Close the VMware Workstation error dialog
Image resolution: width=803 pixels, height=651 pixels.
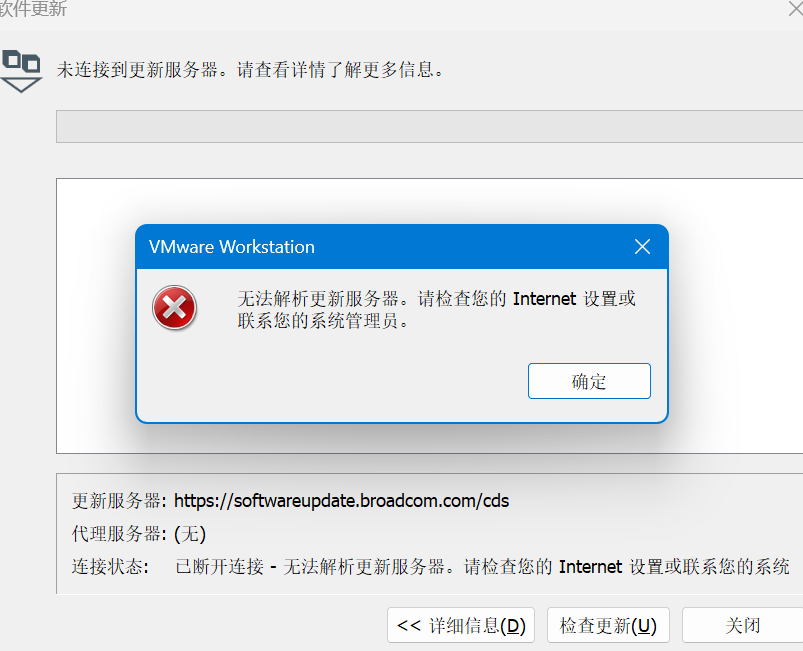click(642, 247)
